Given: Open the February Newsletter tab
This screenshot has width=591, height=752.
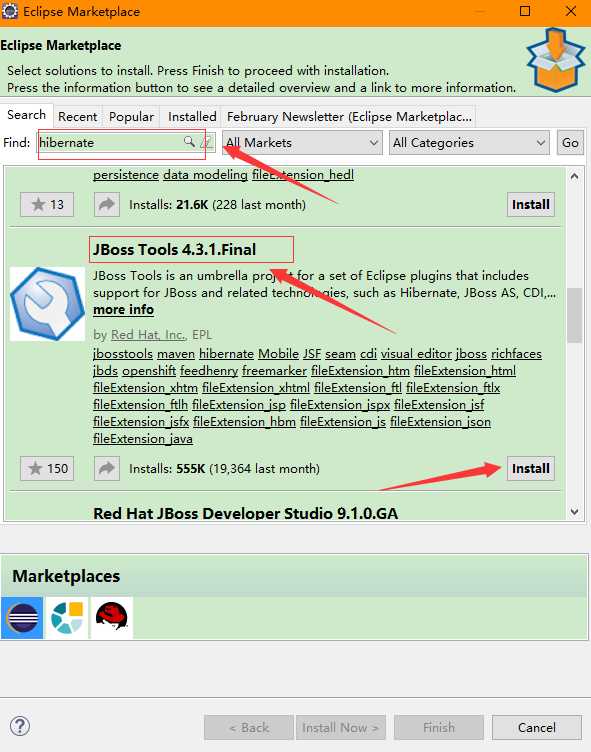Looking at the screenshot, I should click(x=349, y=117).
